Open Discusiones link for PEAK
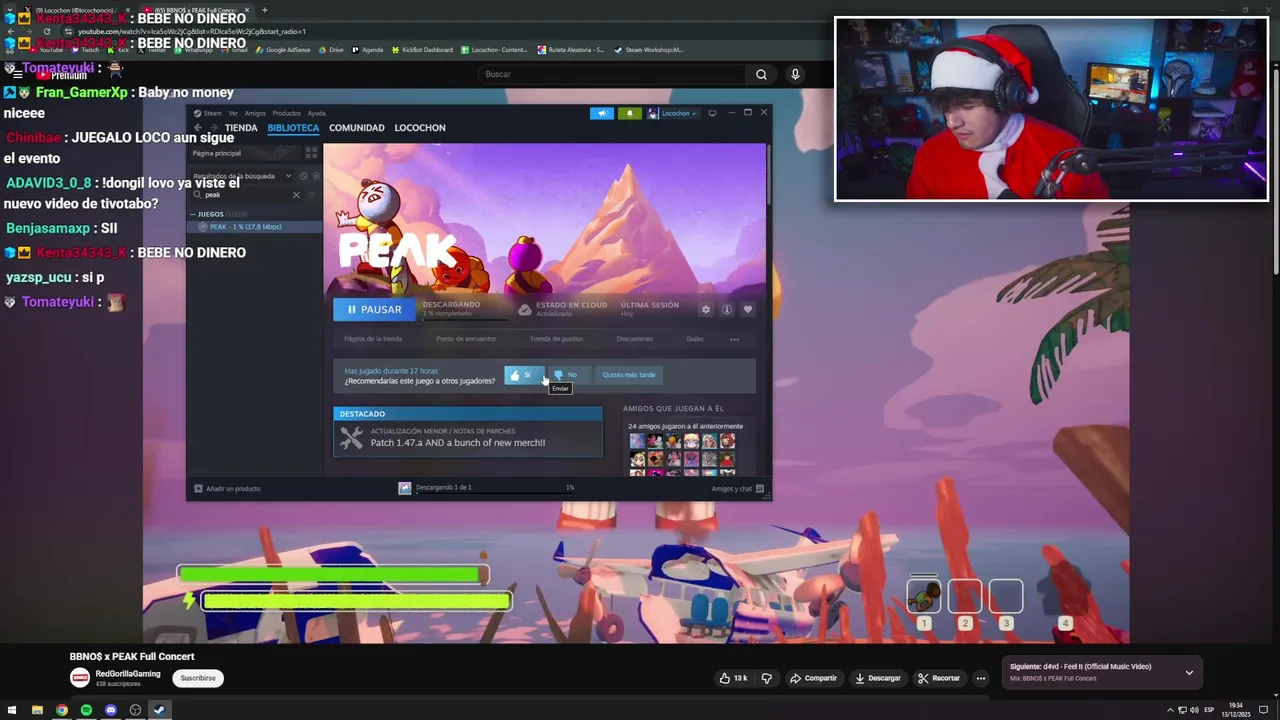The height and width of the screenshot is (720, 1280). 635,339
